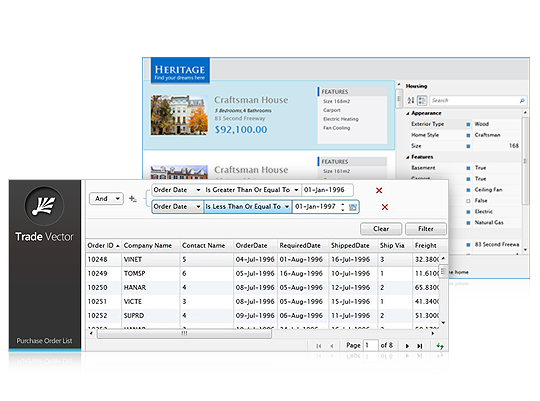Viewport: 540px width, 401px height.
Task: Open the calendar picker for 01-Jan-1997
Action: point(353,207)
